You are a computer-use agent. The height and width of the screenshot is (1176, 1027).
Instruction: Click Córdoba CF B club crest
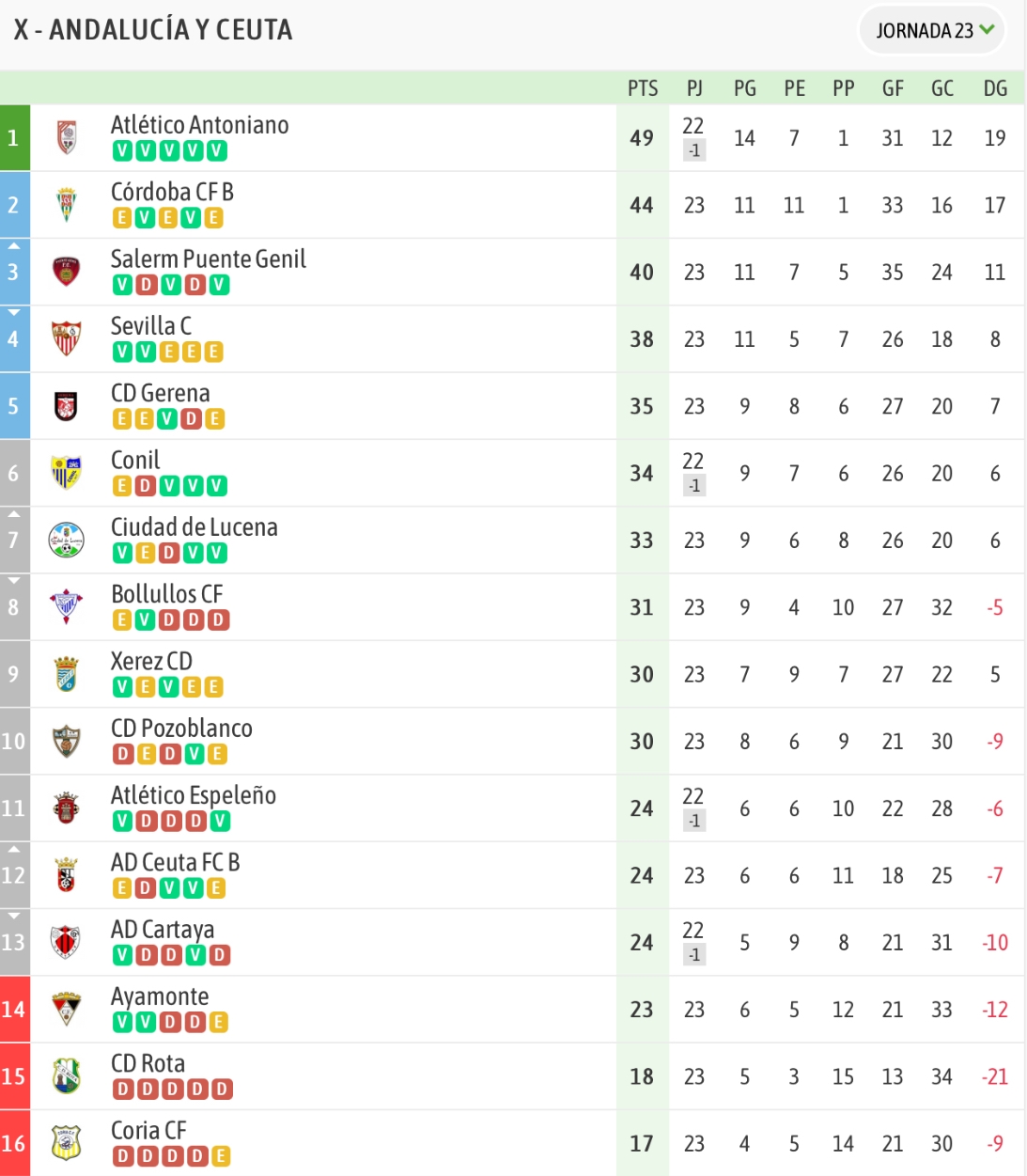67,205
